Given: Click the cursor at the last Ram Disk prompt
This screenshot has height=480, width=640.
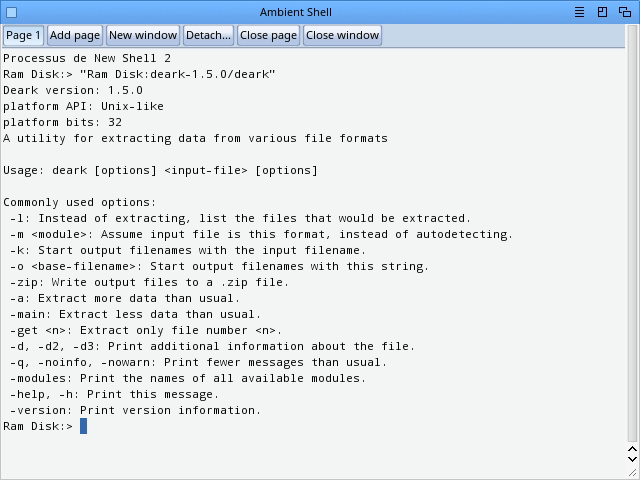Looking at the screenshot, I should click(84, 426).
